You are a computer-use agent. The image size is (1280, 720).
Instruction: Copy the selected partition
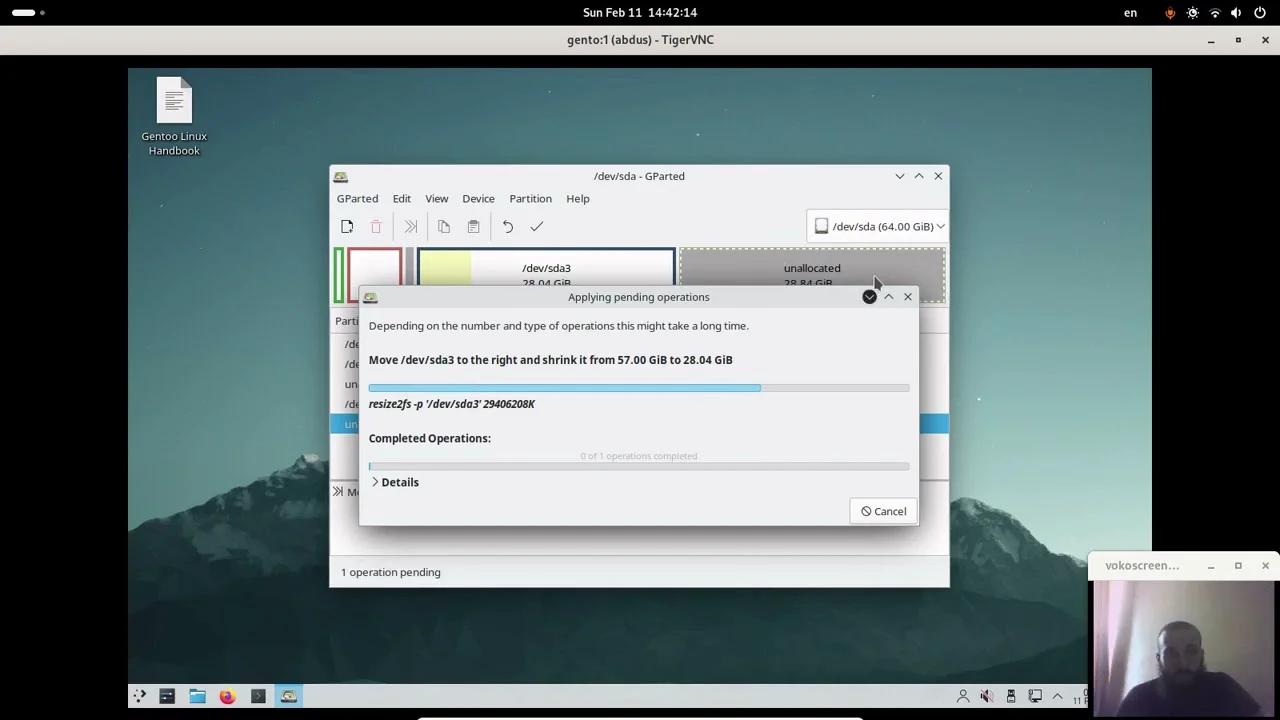coord(444,226)
